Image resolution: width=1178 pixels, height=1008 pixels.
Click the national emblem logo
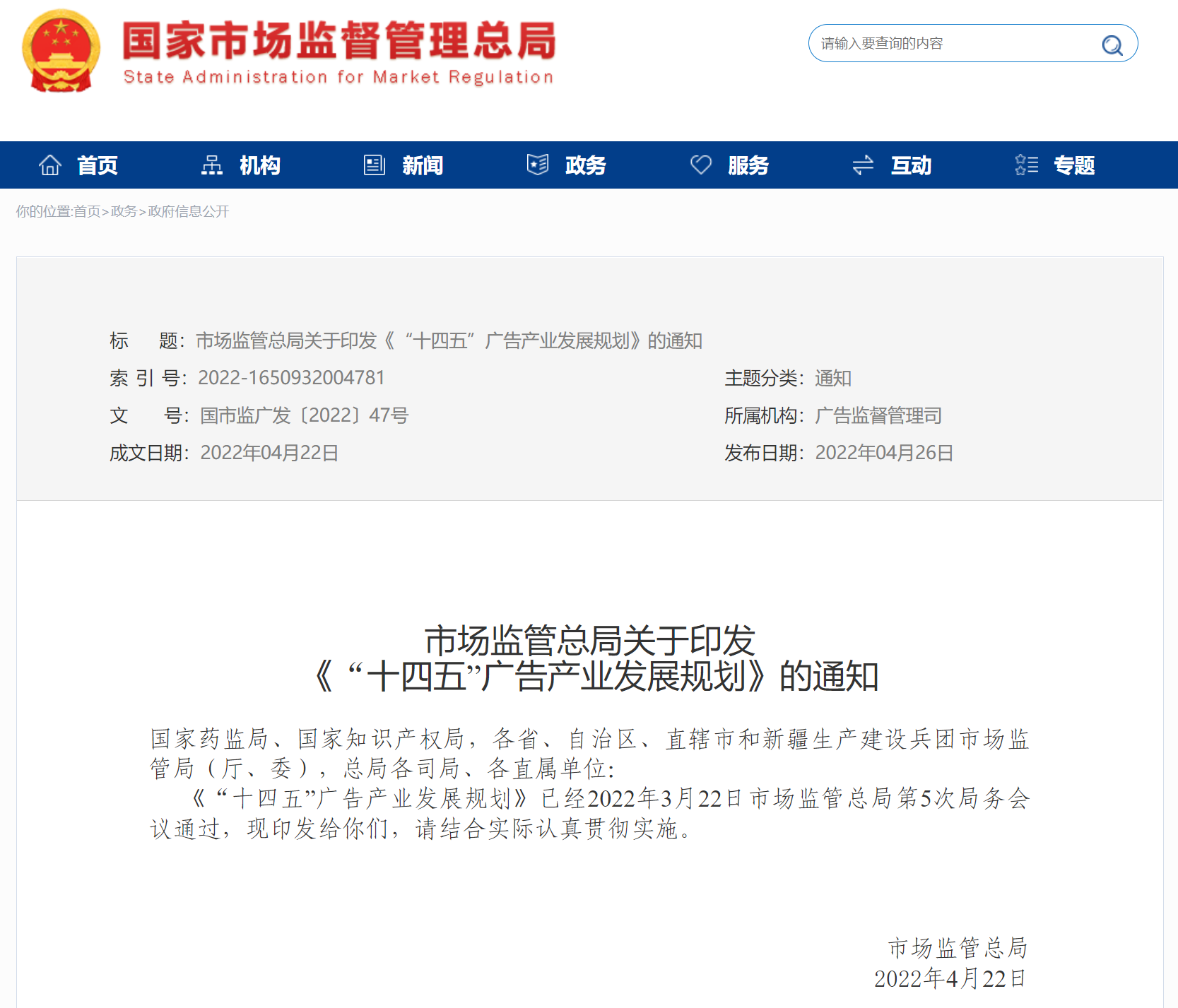pos(61,51)
